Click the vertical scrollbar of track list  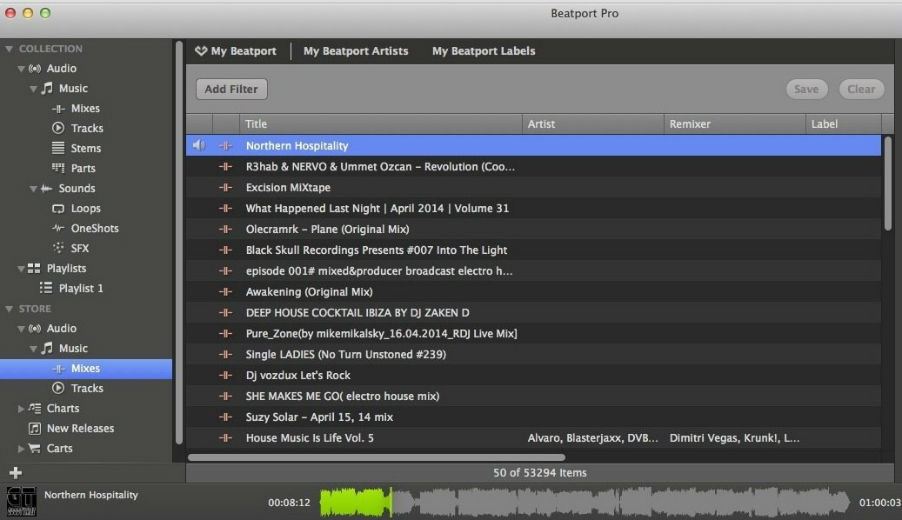(888, 183)
